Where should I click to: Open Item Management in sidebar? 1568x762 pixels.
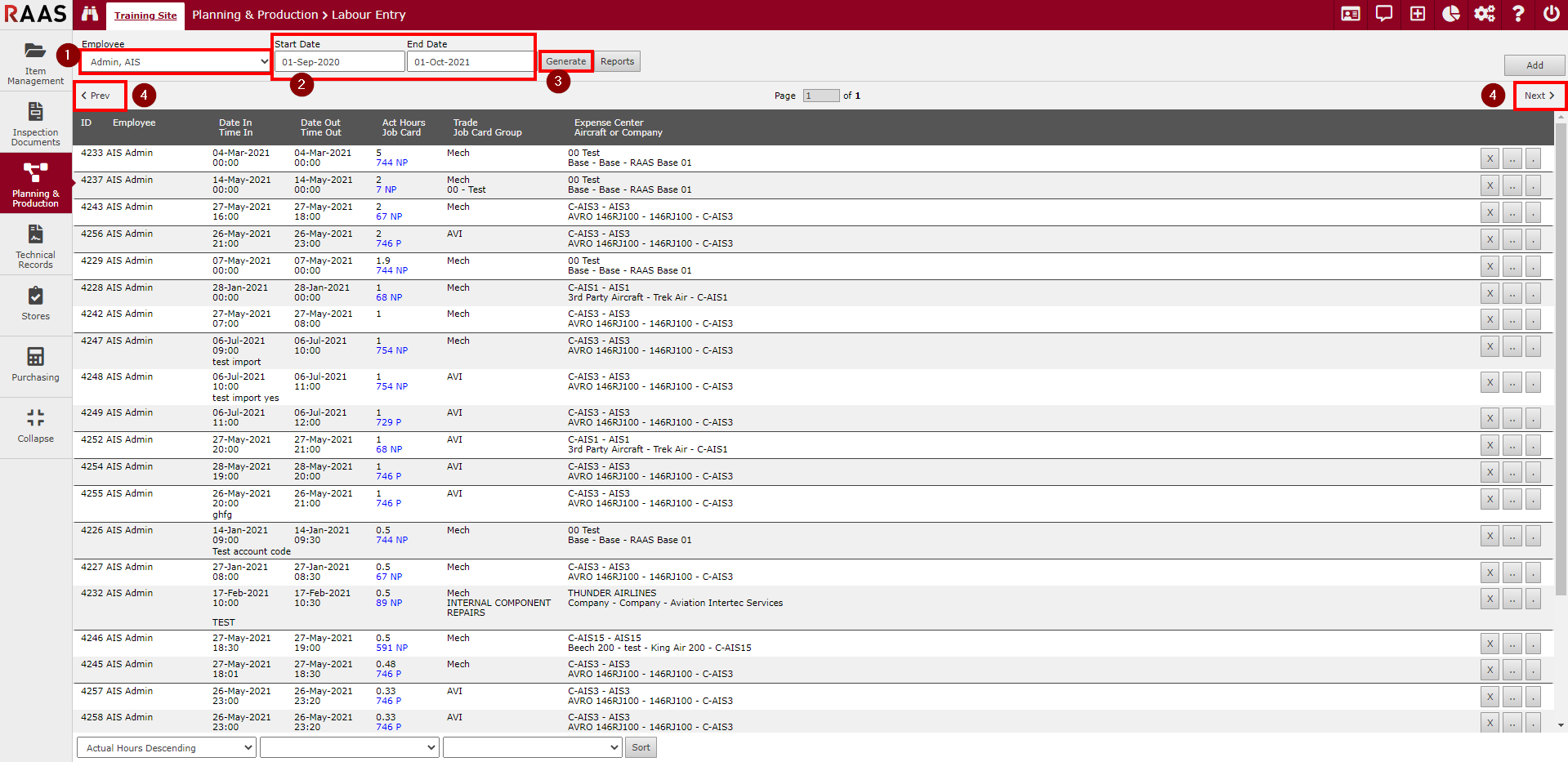click(x=35, y=62)
